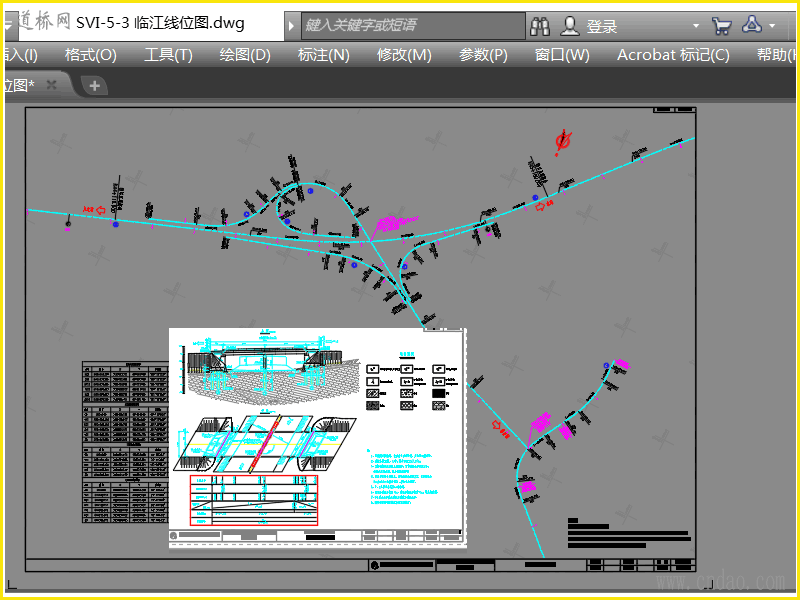Image resolution: width=800 pixels, height=600 pixels.
Task: Expand the arrow left of search box
Action: 291,26
